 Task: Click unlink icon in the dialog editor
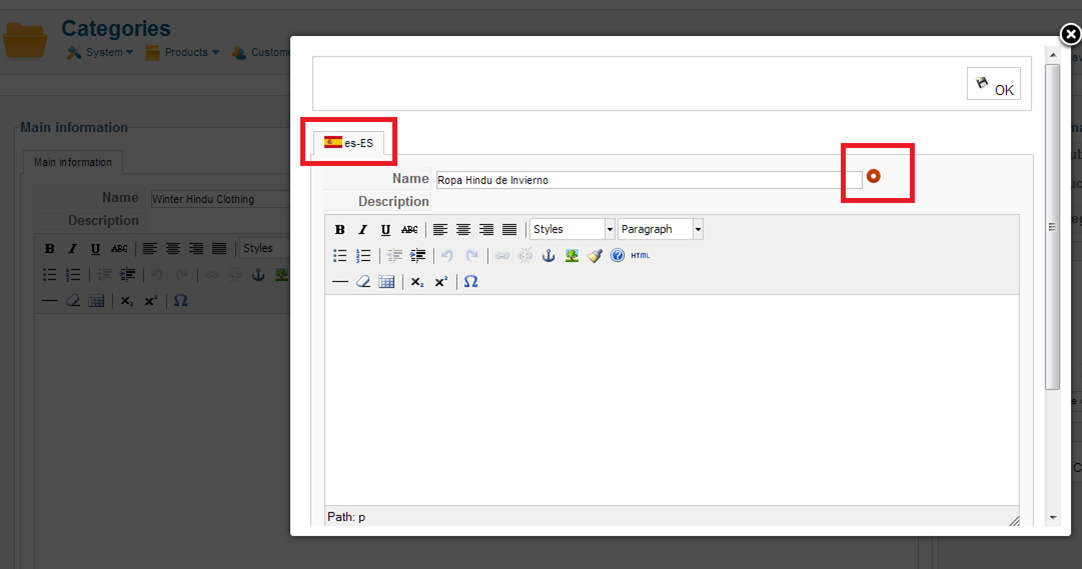(x=525, y=256)
